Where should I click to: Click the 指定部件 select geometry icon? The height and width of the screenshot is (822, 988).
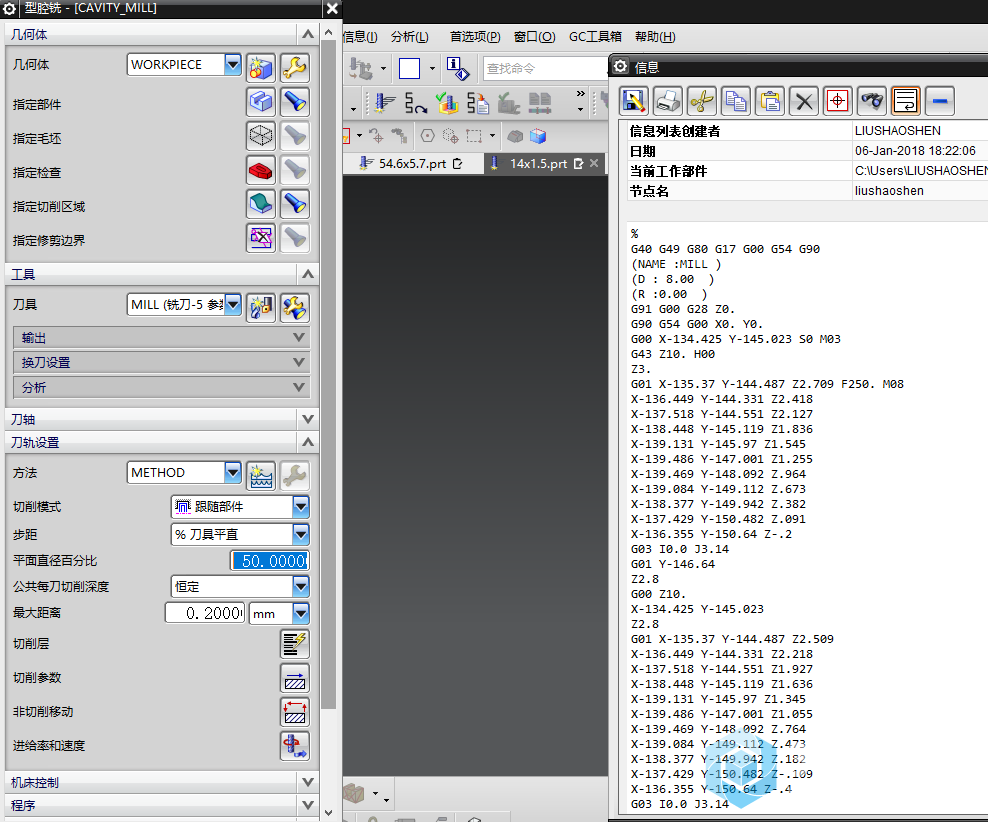tap(261, 102)
